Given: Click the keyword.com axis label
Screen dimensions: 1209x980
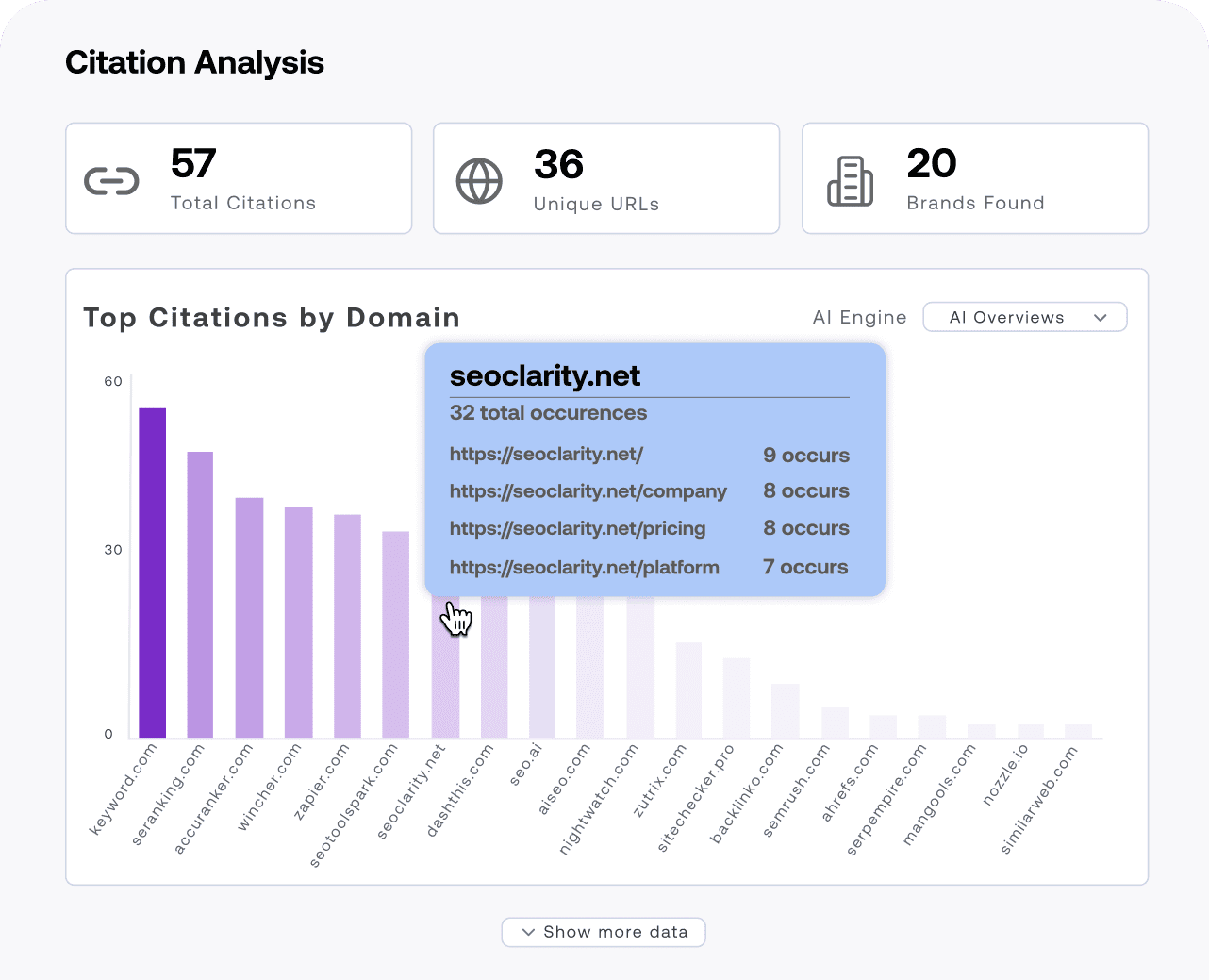Looking at the screenshot, I should click(123, 790).
